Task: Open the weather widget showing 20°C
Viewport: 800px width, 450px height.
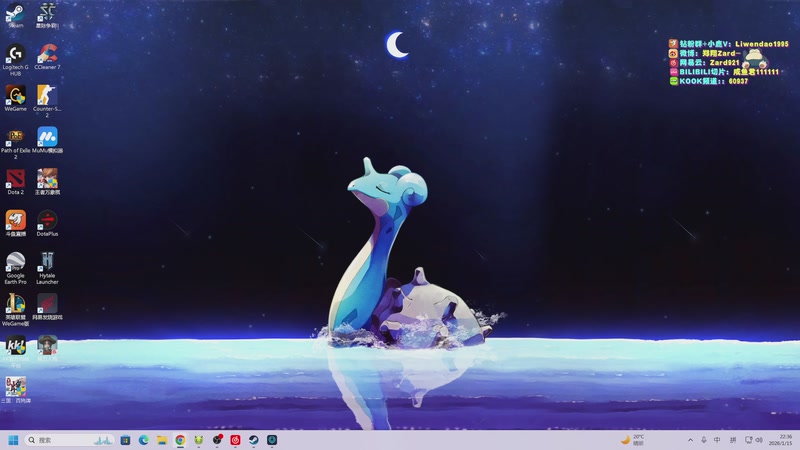Action: (x=633, y=440)
